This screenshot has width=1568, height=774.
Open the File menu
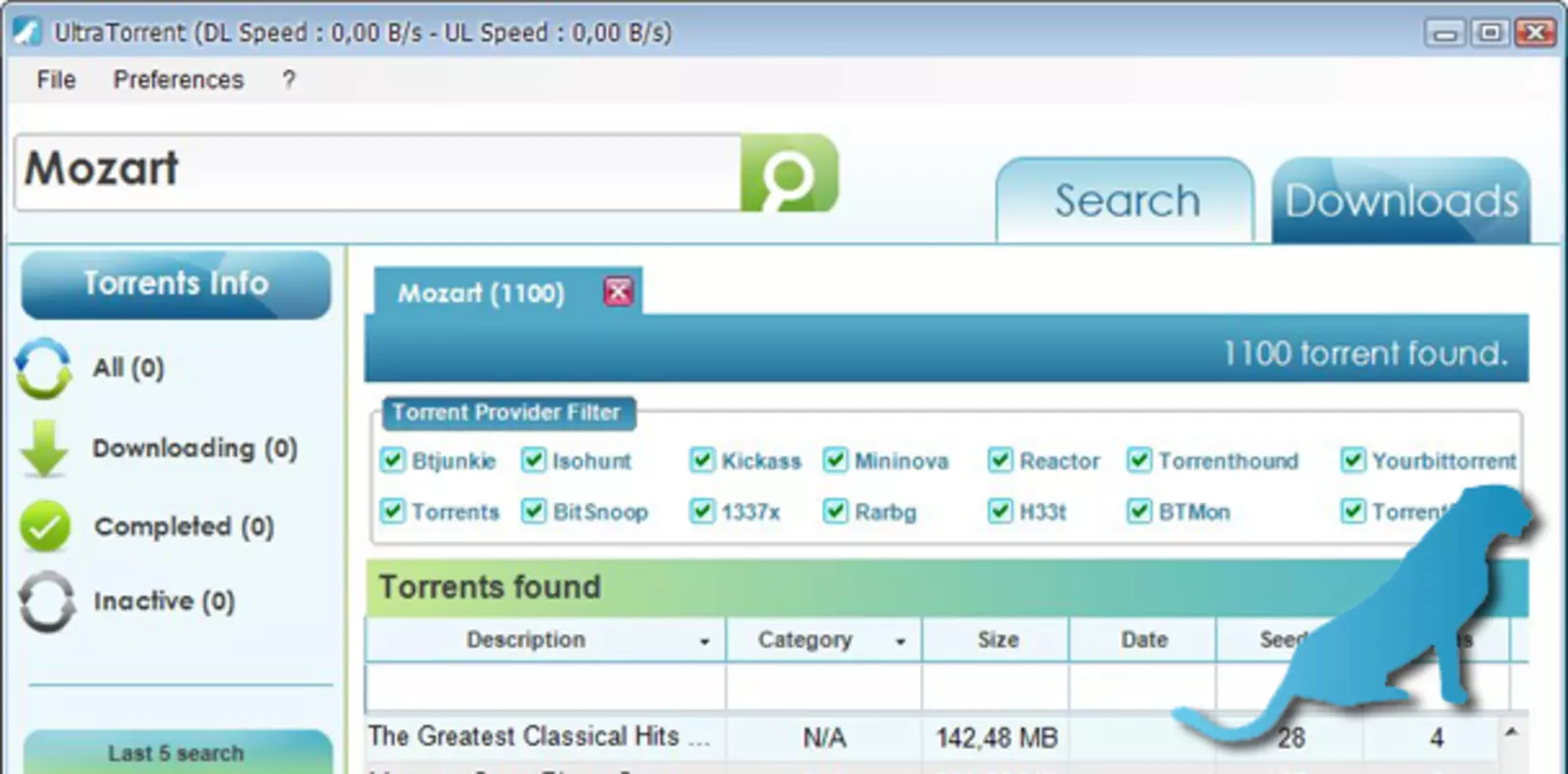coord(56,79)
